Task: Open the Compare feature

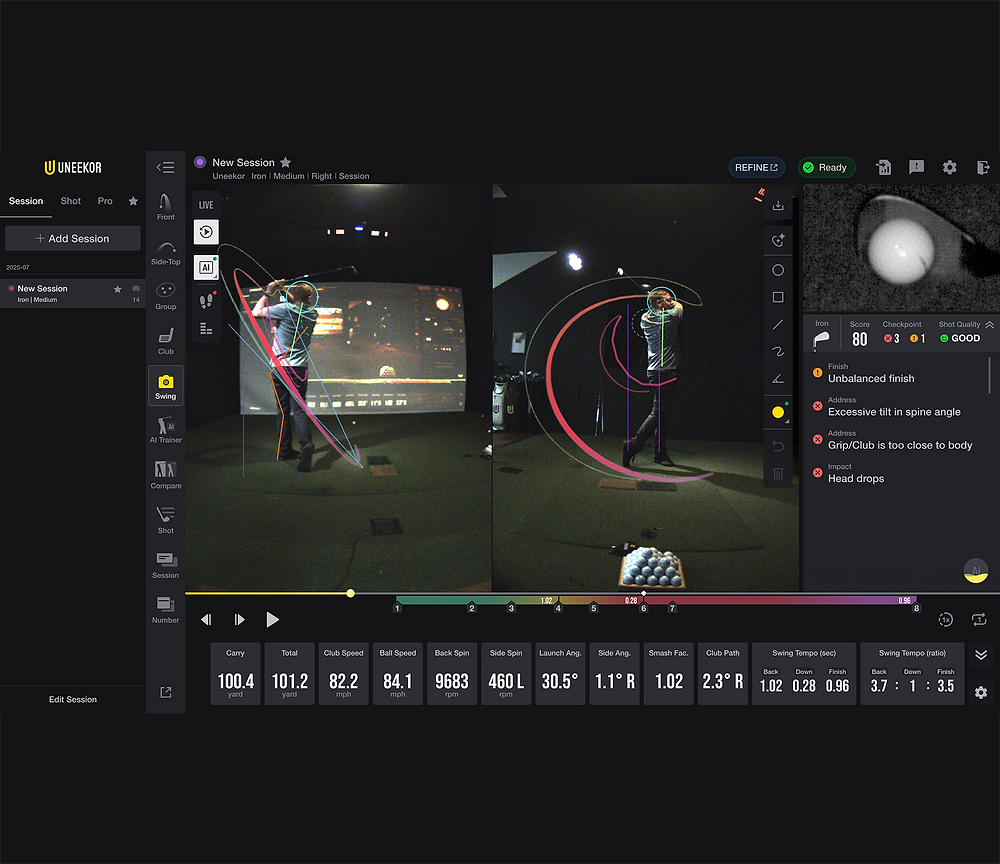Action: click(x=165, y=474)
